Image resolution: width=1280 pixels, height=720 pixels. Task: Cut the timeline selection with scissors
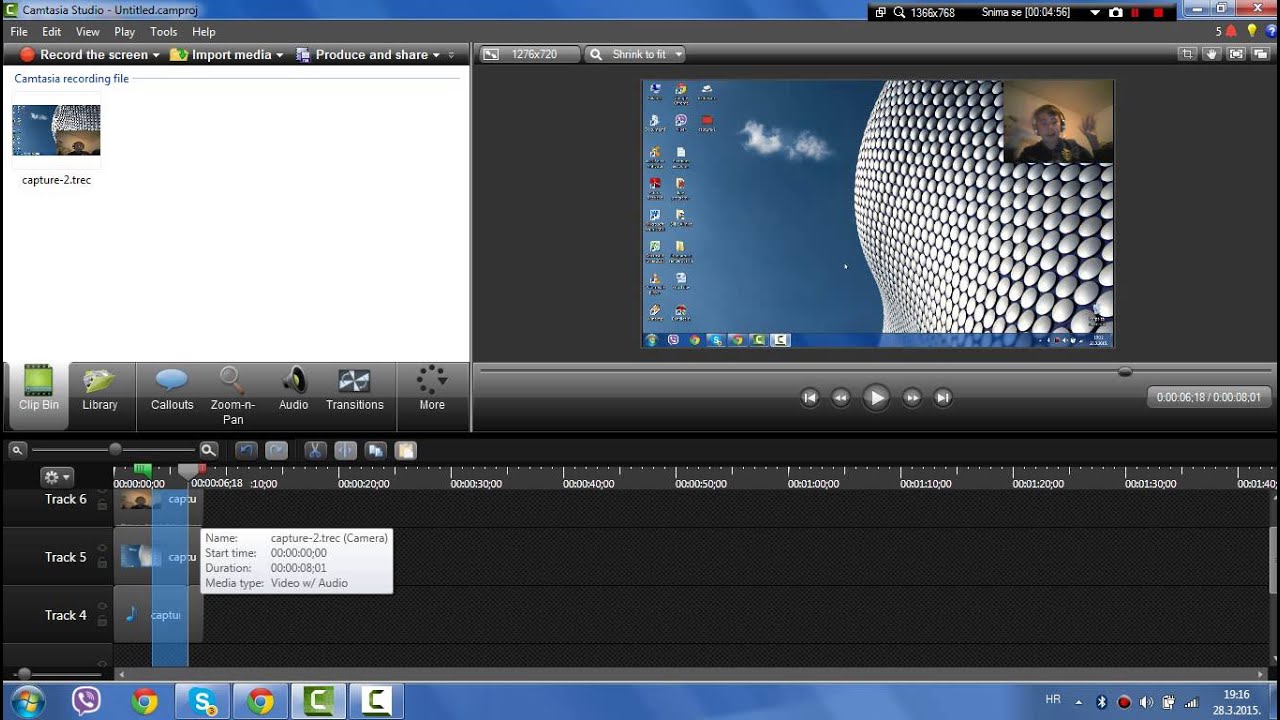coord(315,450)
